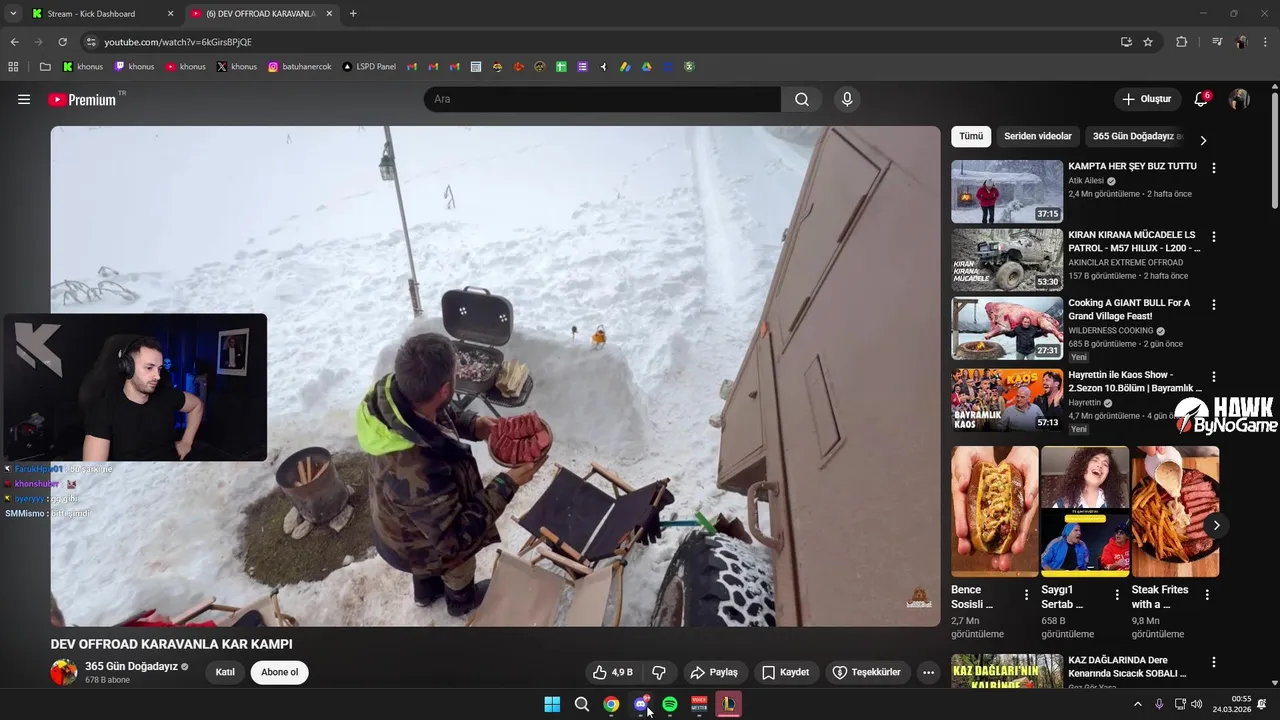The height and width of the screenshot is (720, 1280).
Task: Open the bookmarks apps grid icon
Action: pyautogui.click(x=13, y=67)
